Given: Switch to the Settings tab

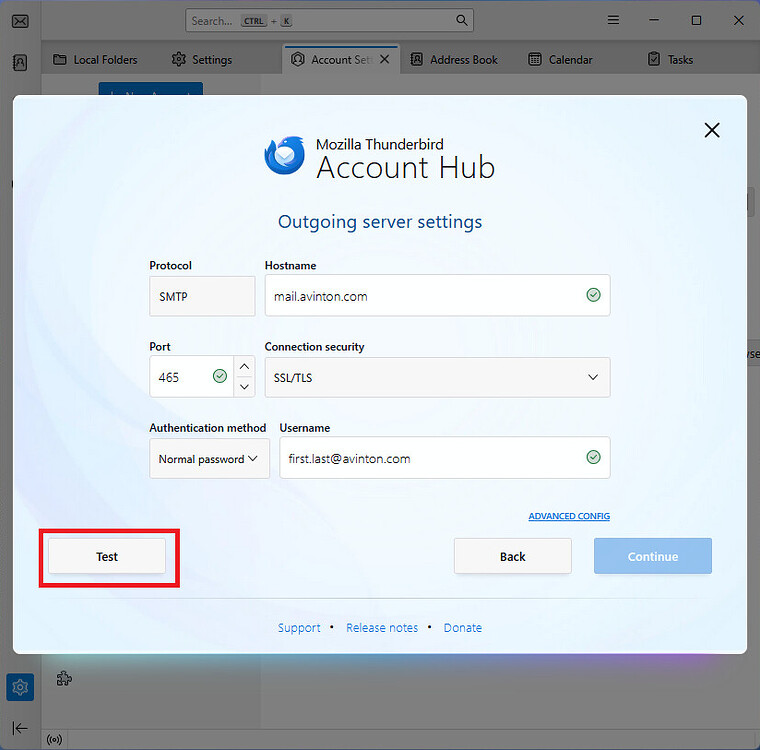Looking at the screenshot, I should [202, 60].
